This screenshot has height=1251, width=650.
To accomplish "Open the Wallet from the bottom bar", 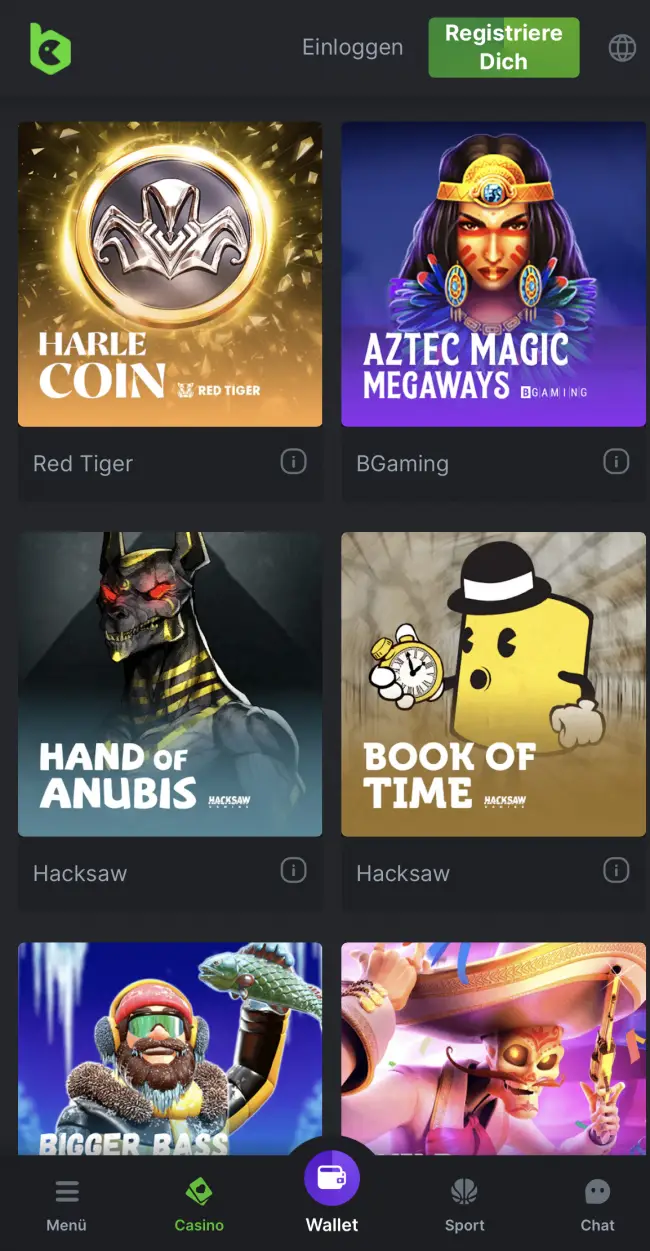I will point(332,1193).
